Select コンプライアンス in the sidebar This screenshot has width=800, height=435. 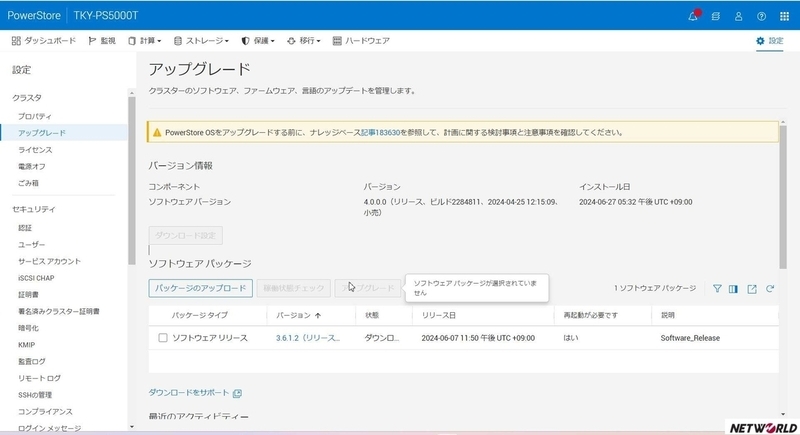(45, 412)
